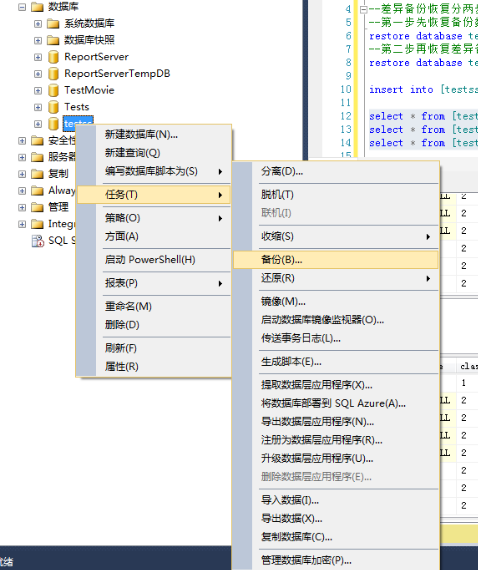The height and width of the screenshot is (570, 478).
Task: Select 提取数据层应用程序(X)...
Action: tap(336, 385)
